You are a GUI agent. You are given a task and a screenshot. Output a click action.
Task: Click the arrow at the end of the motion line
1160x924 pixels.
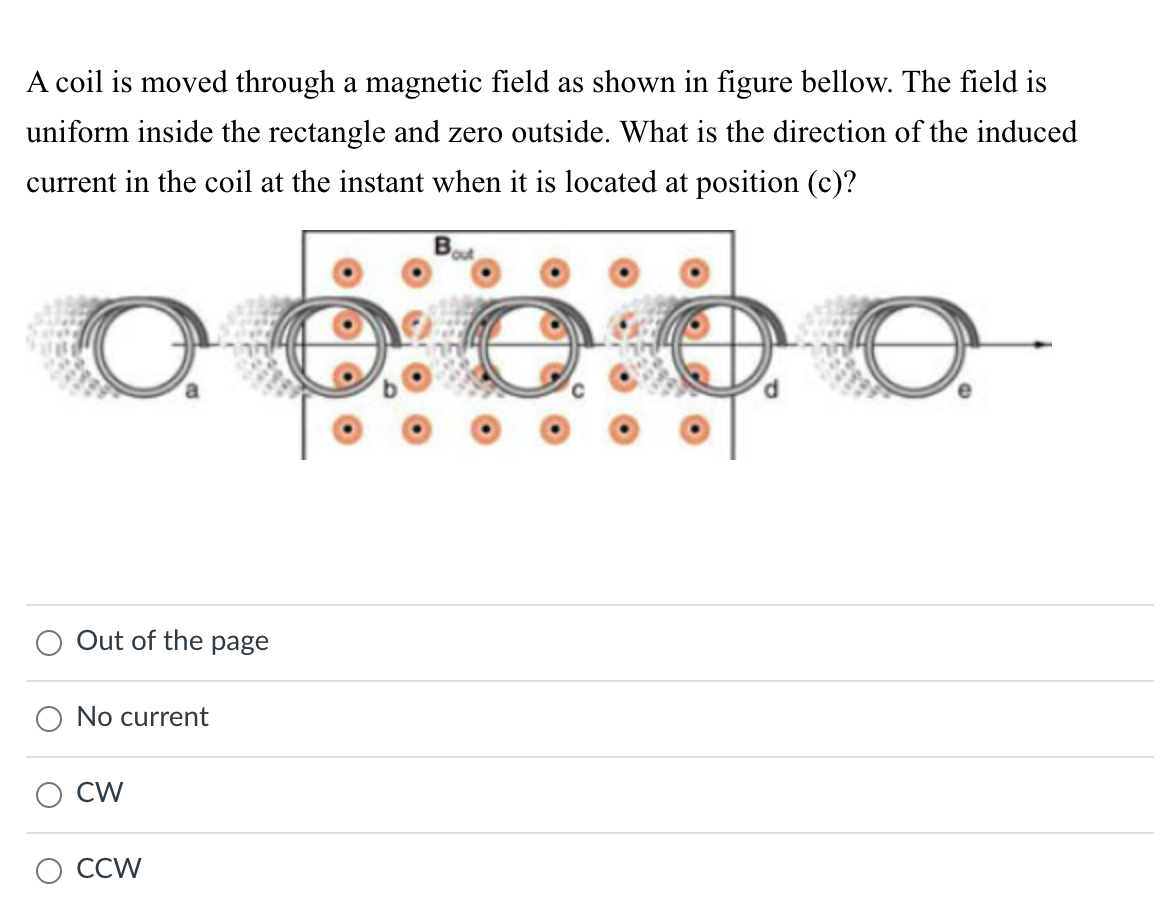pyautogui.click(x=1040, y=345)
